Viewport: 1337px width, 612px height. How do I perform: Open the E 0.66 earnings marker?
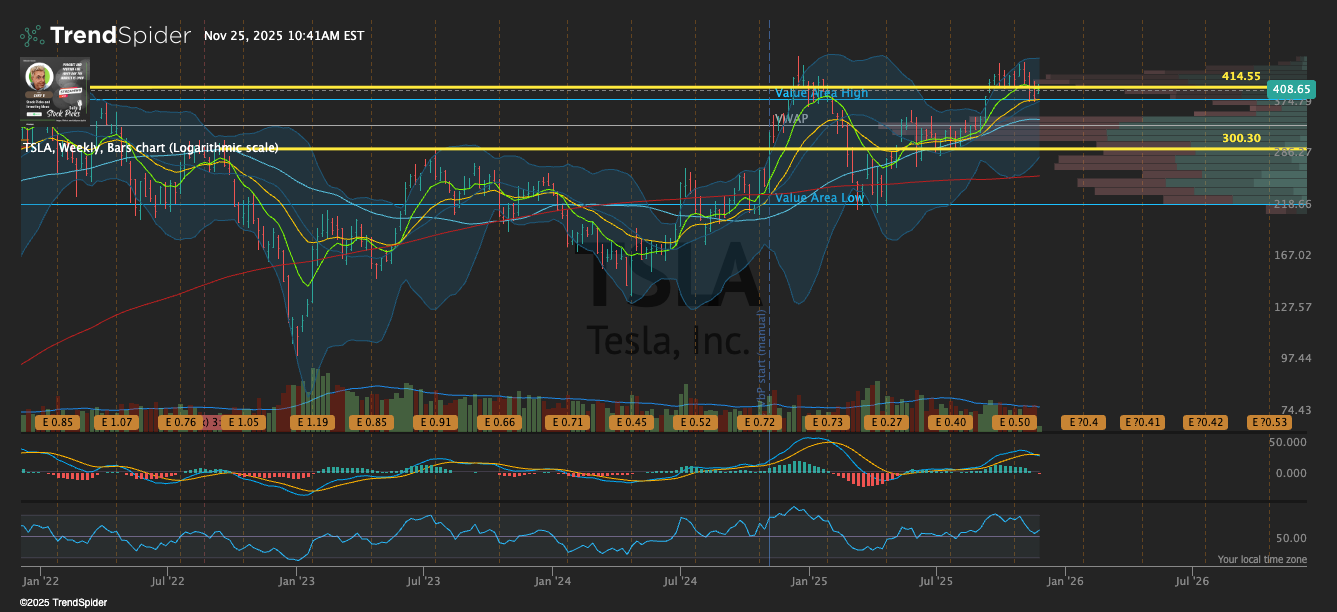click(x=498, y=423)
